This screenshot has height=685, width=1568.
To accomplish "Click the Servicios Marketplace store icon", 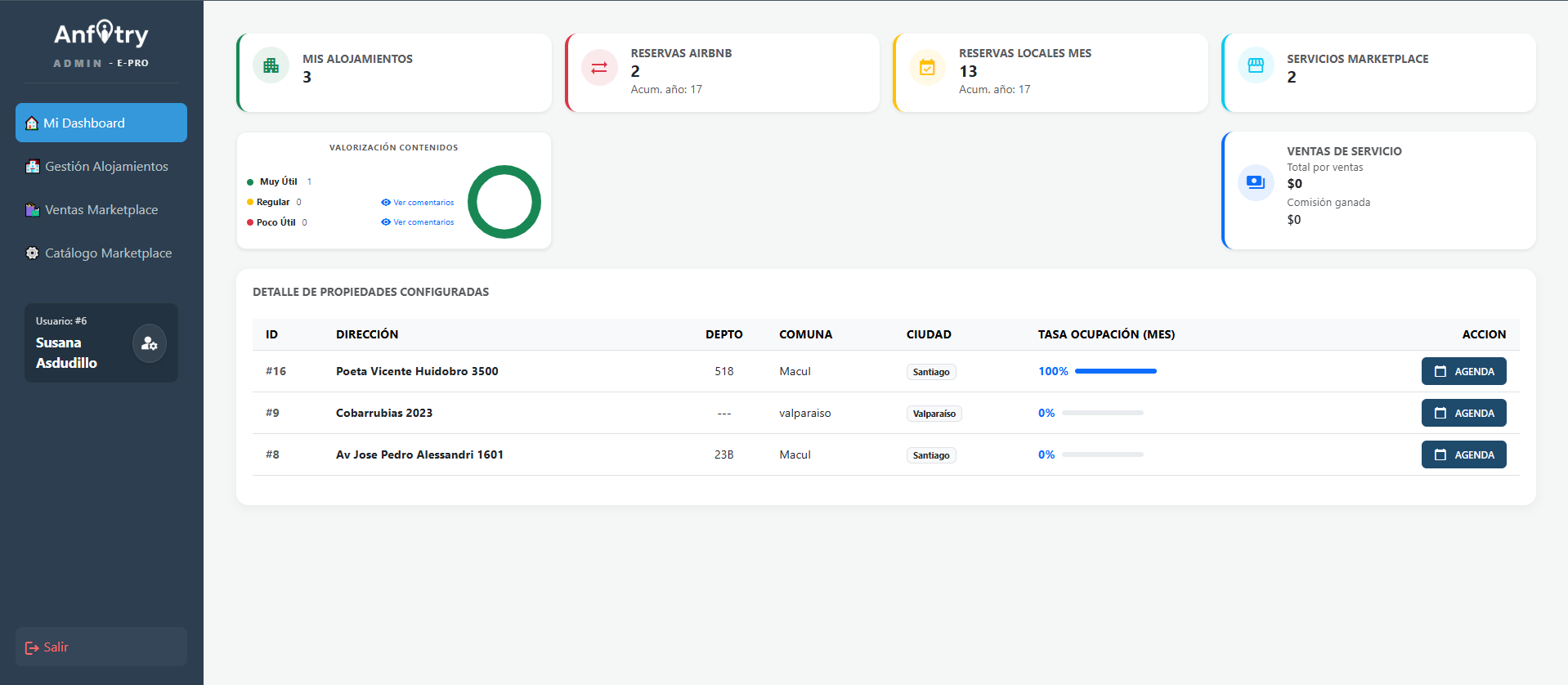I will point(1256,65).
